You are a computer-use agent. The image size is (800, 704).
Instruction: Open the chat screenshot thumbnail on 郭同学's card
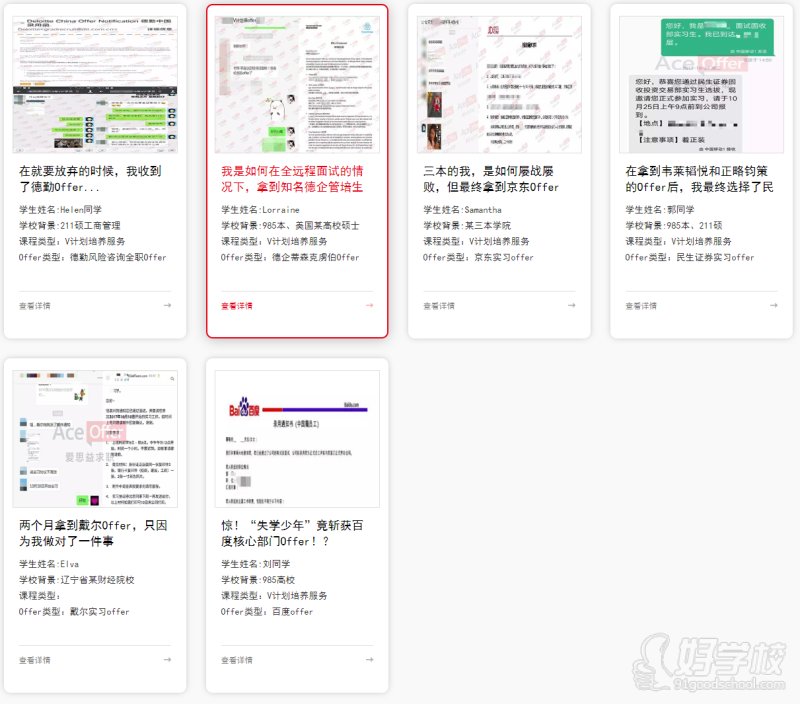tap(701, 84)
